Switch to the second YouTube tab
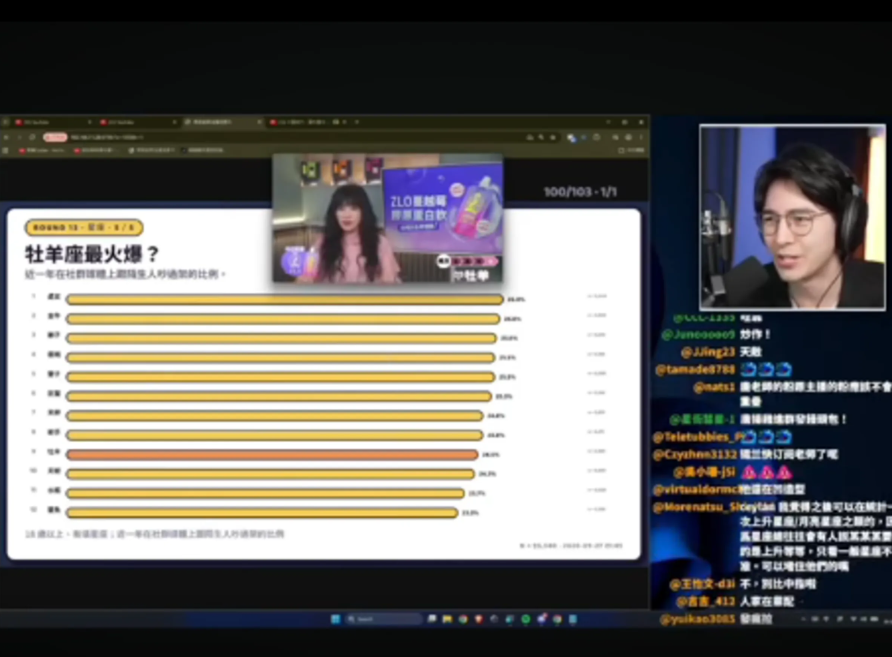 coord(138,122)
